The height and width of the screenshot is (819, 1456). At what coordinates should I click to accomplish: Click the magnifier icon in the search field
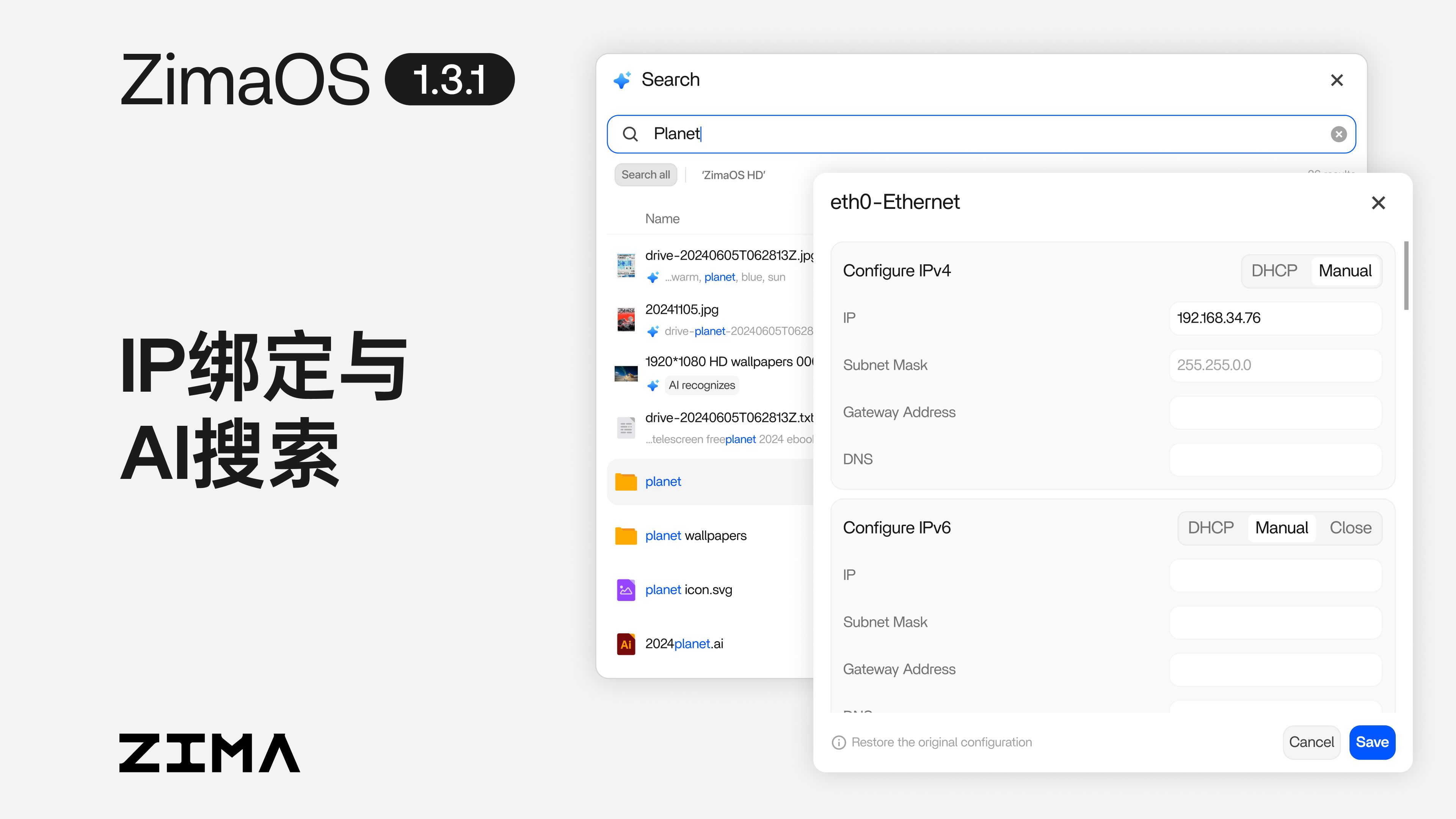pos(631,134)
